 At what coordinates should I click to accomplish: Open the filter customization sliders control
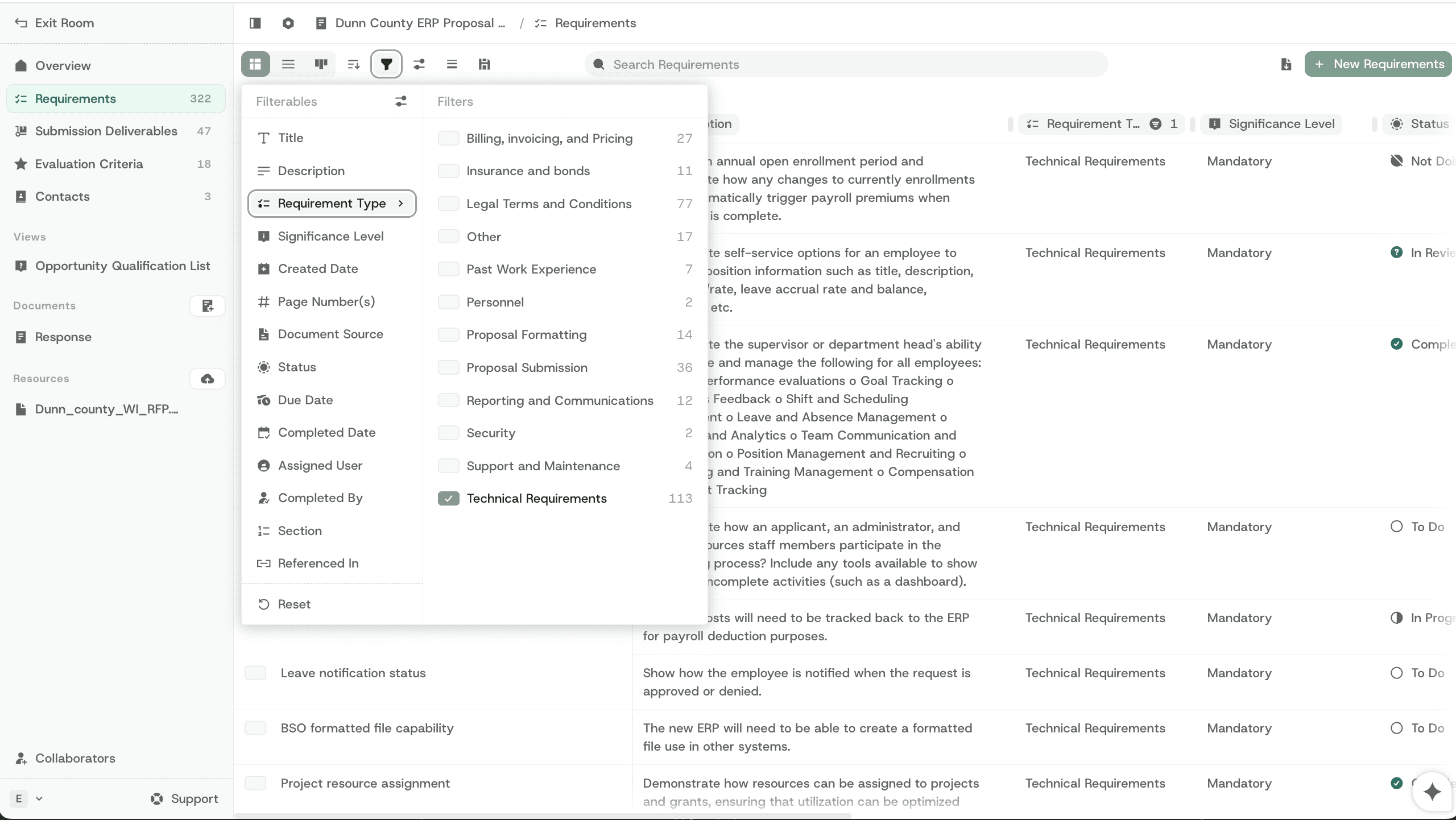(419, 64)
